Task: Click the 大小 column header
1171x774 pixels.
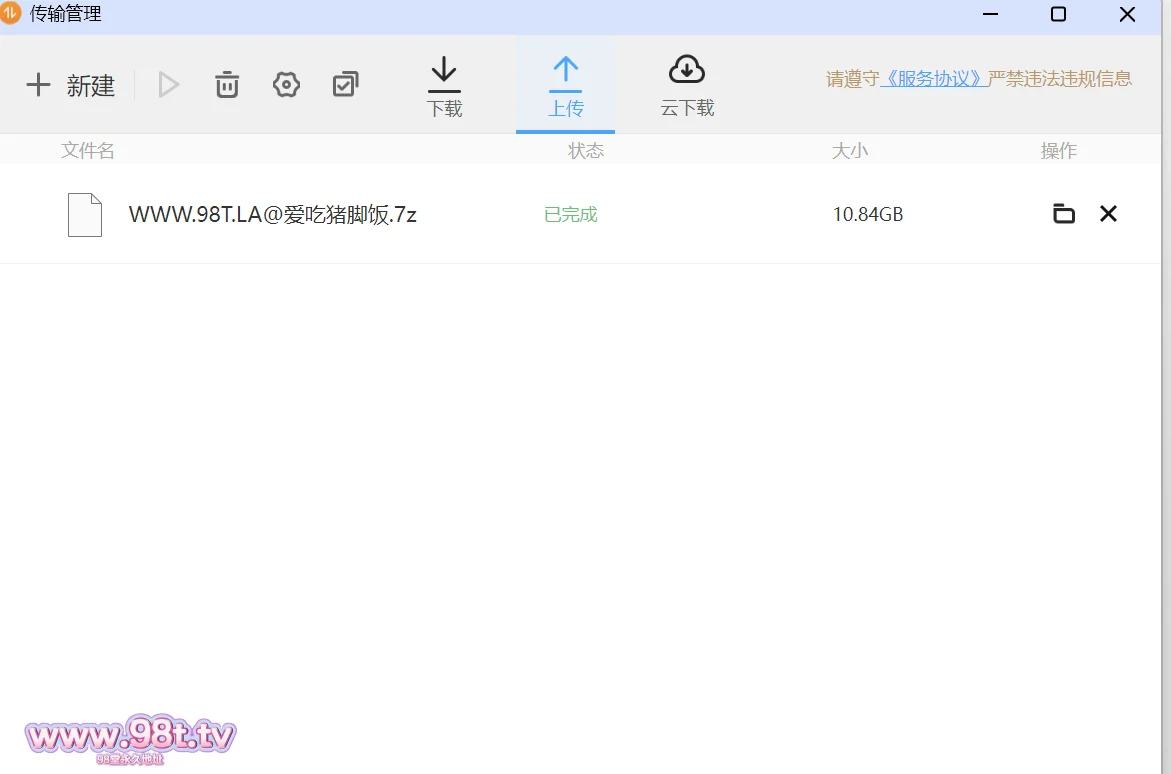Action: (x=850, y=151)
